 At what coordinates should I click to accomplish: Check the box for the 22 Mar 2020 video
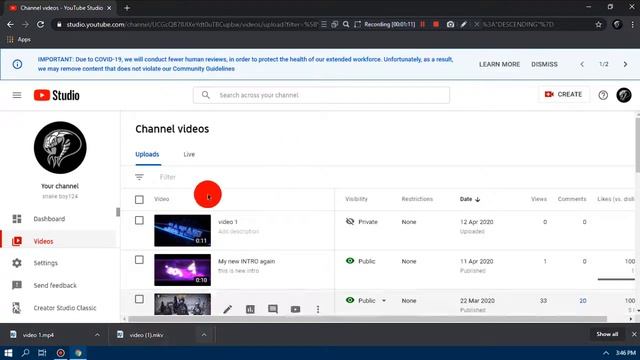139,299
